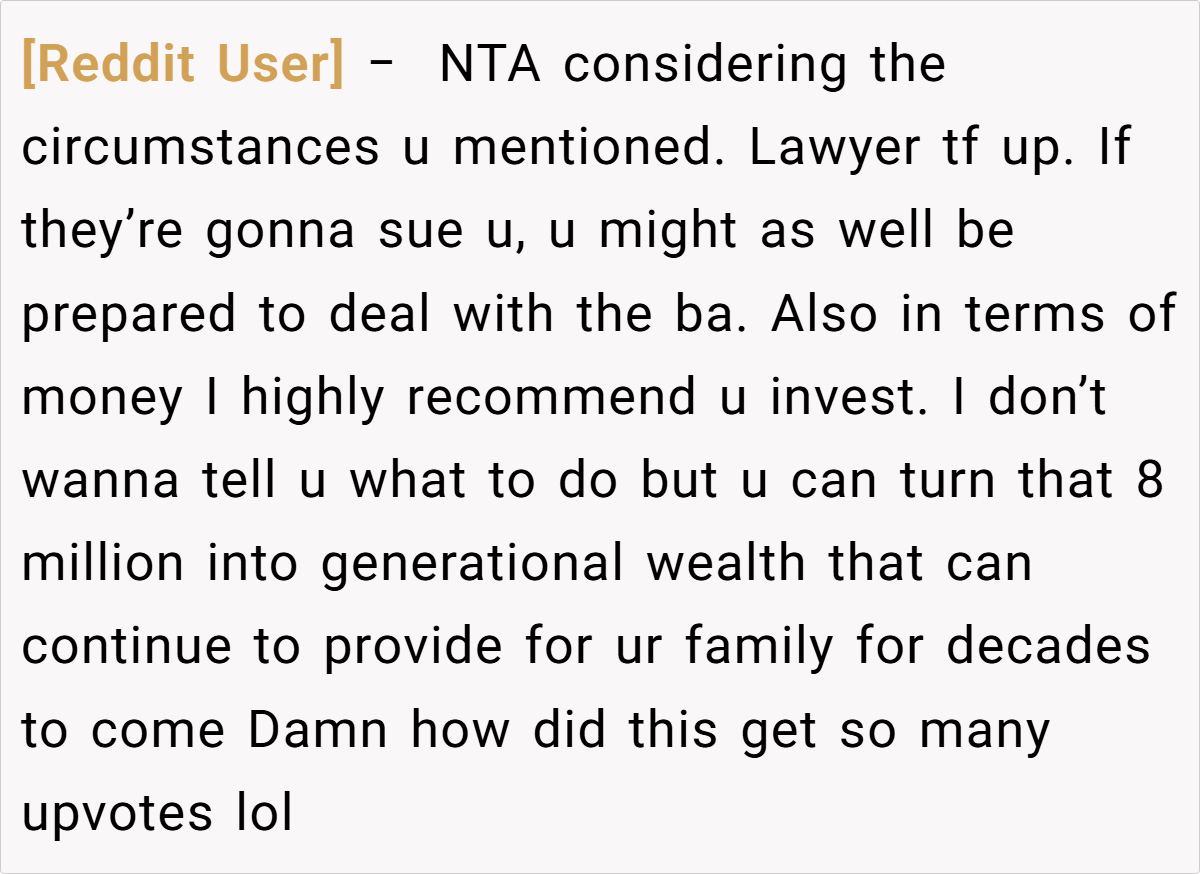The height and width of the screenshot is (874, 1200).
Task: Click the word "decades"
Action: point(1048,648)
